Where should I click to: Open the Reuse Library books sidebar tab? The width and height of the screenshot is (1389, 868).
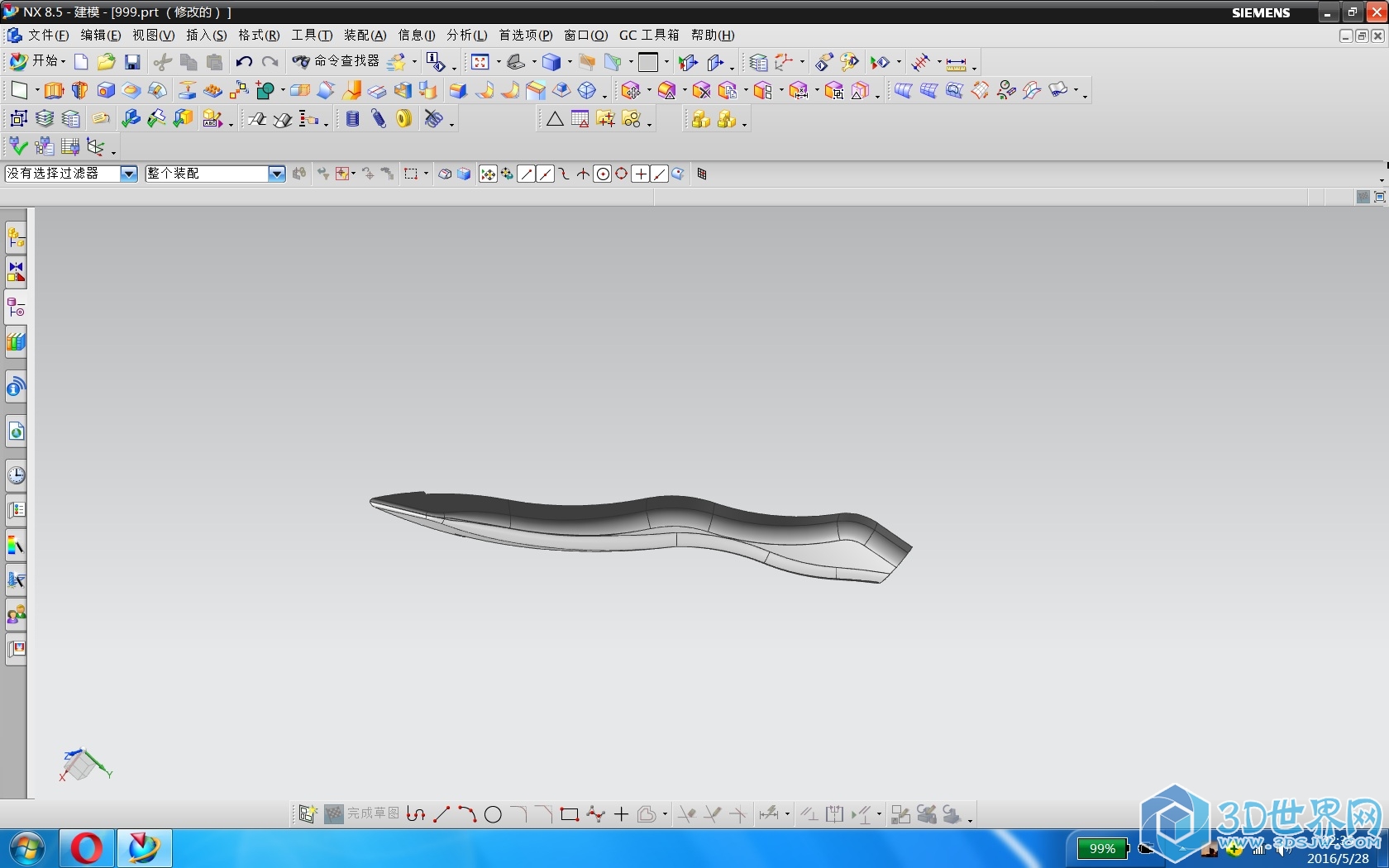(x=16, y=342)
